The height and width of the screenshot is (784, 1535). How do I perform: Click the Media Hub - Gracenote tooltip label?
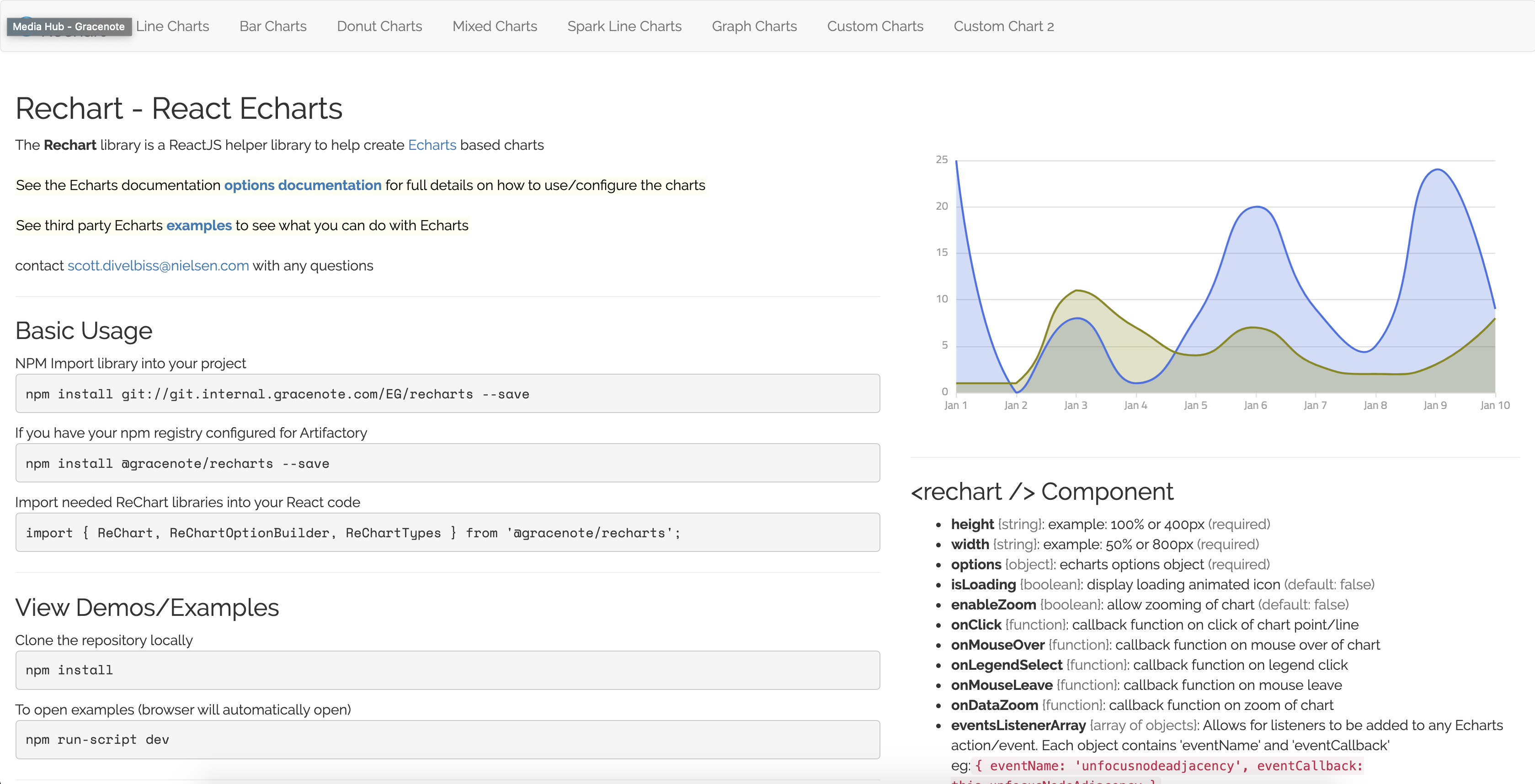(69, 26)
